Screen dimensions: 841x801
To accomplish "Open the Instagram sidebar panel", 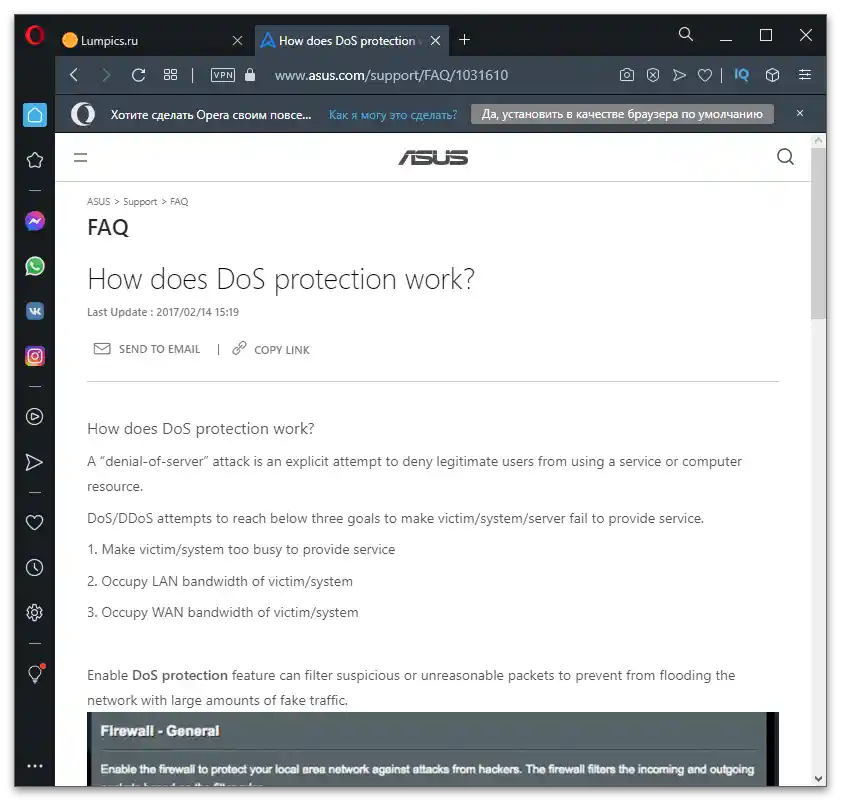I will tap(35, 355).
